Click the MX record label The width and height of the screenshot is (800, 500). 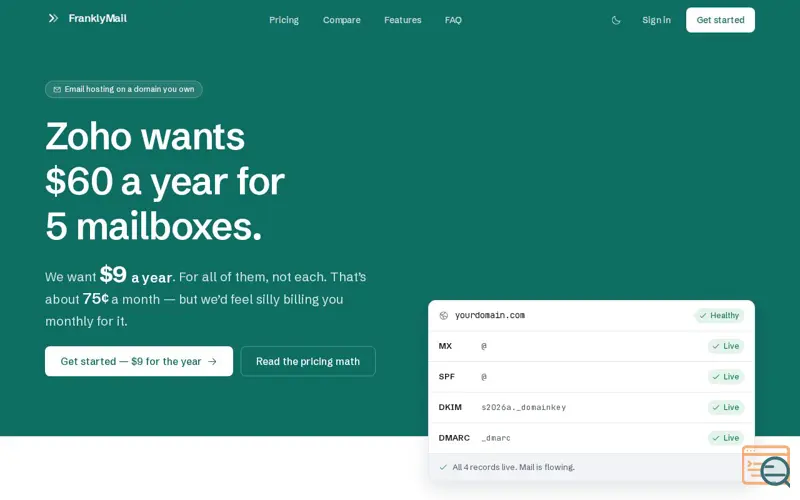click(x=445, y=346)
